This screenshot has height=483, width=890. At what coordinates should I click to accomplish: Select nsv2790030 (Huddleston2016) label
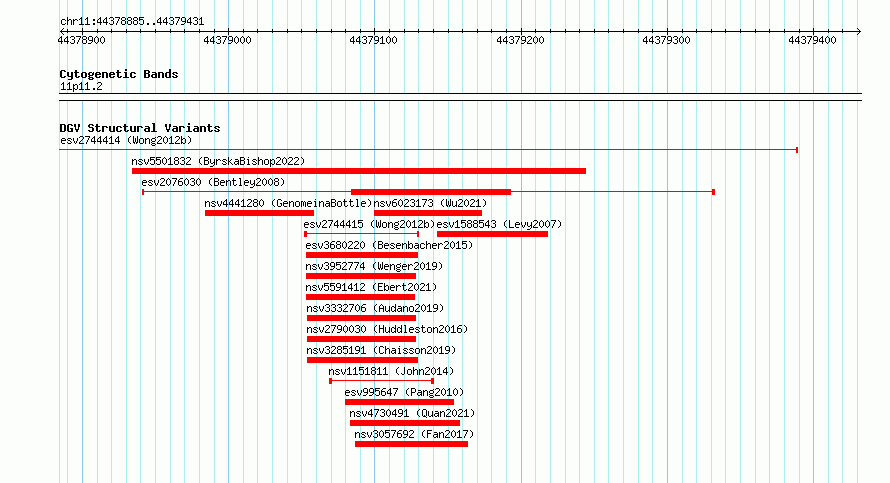(387, 329)
